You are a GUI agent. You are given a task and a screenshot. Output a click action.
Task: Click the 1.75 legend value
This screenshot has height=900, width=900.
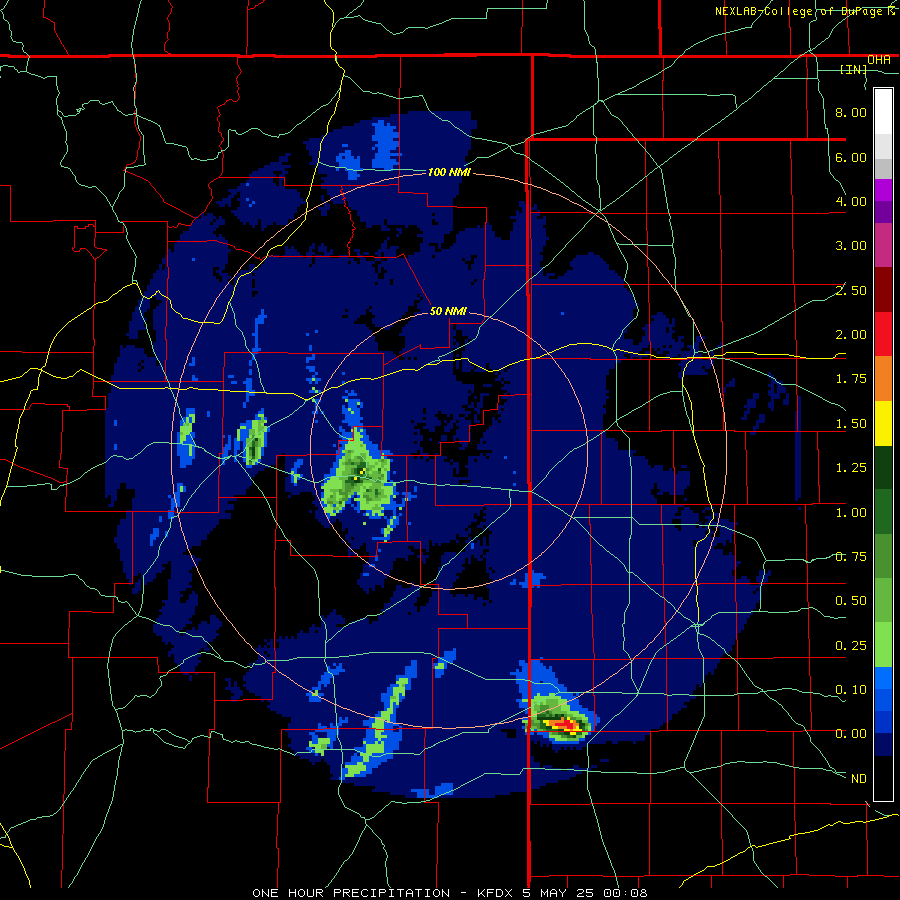(x=851, y=379)
